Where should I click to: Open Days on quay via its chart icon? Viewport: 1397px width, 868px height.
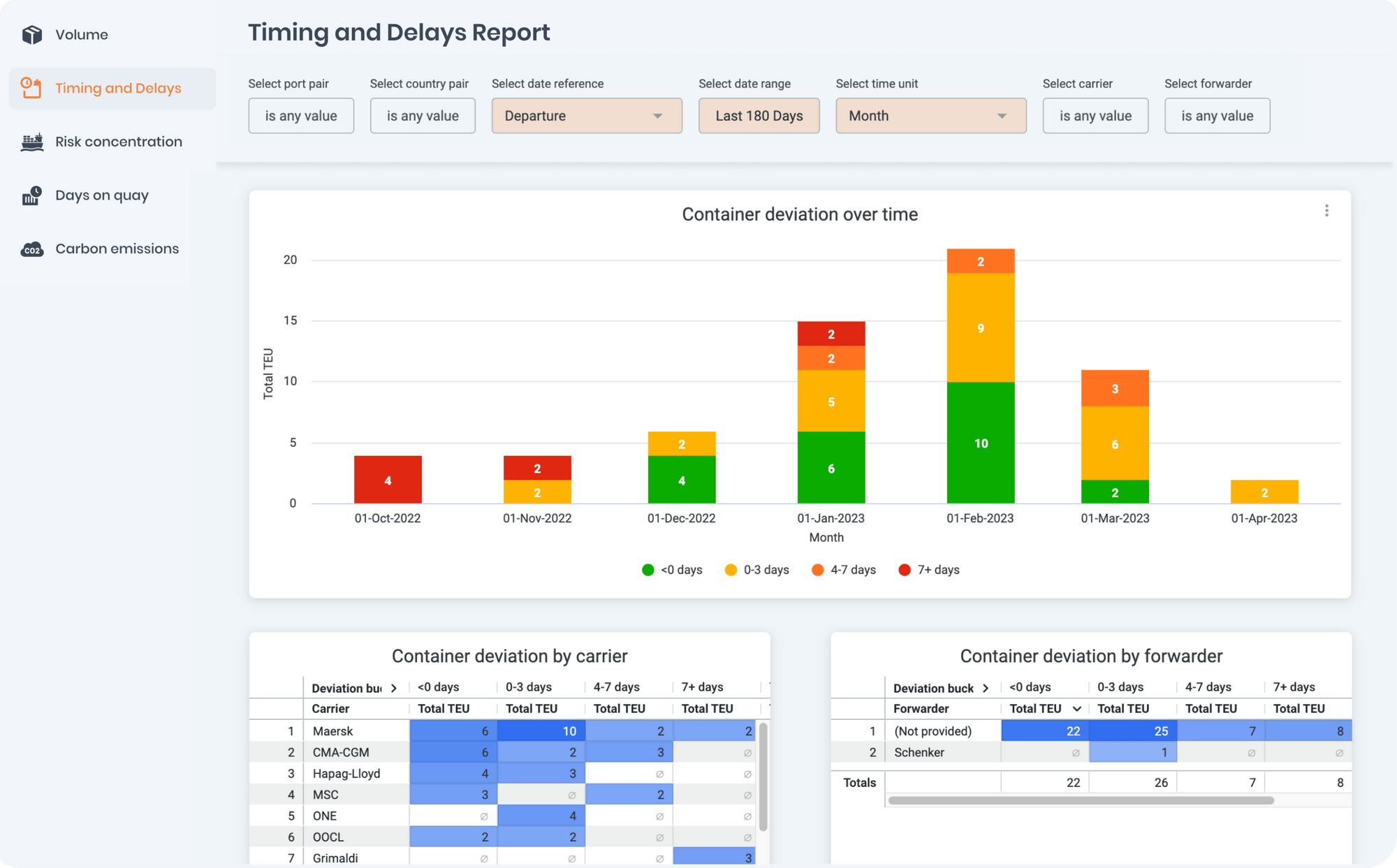[x=31, y=196]
